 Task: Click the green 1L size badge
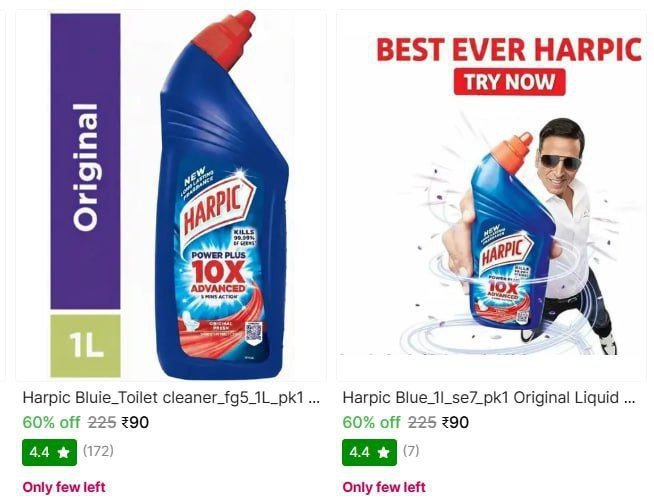pos(86,346)
